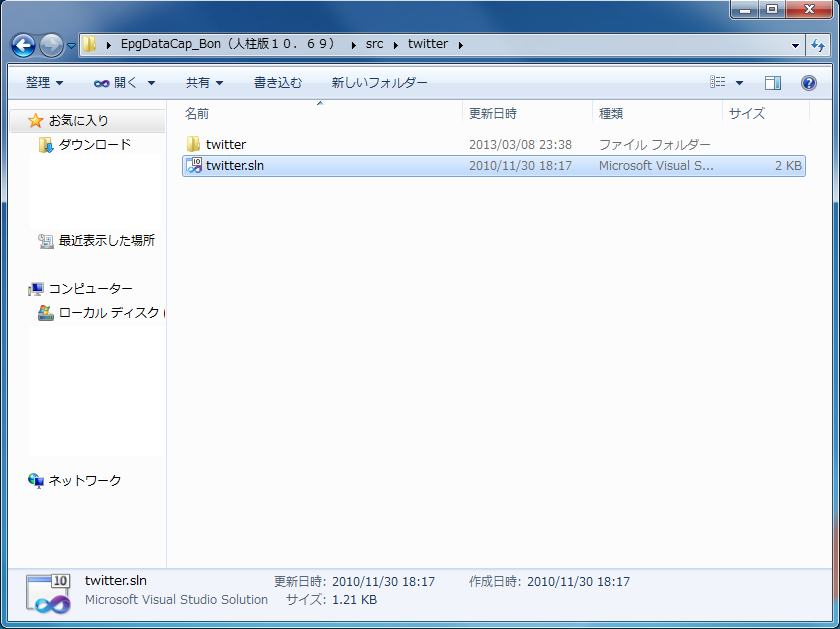The height and width of the screenshot is (629, 840).
Task: Click the ローカル ディスク drive icon
Action: coord(46,313)
